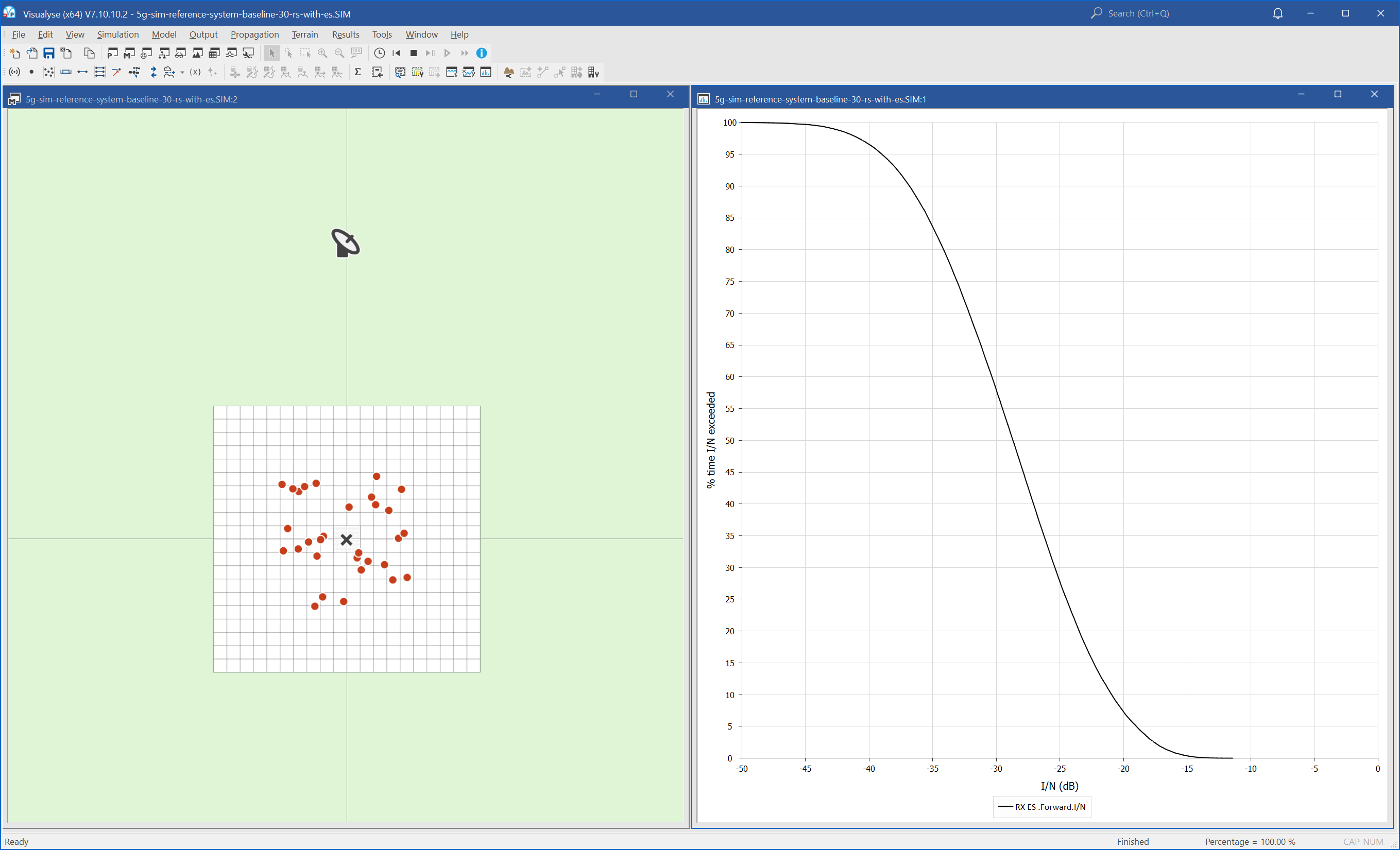The height and width of the screenshot is (850, 1400).
Task: Open the stations dot icon
Action: [31, 72]
